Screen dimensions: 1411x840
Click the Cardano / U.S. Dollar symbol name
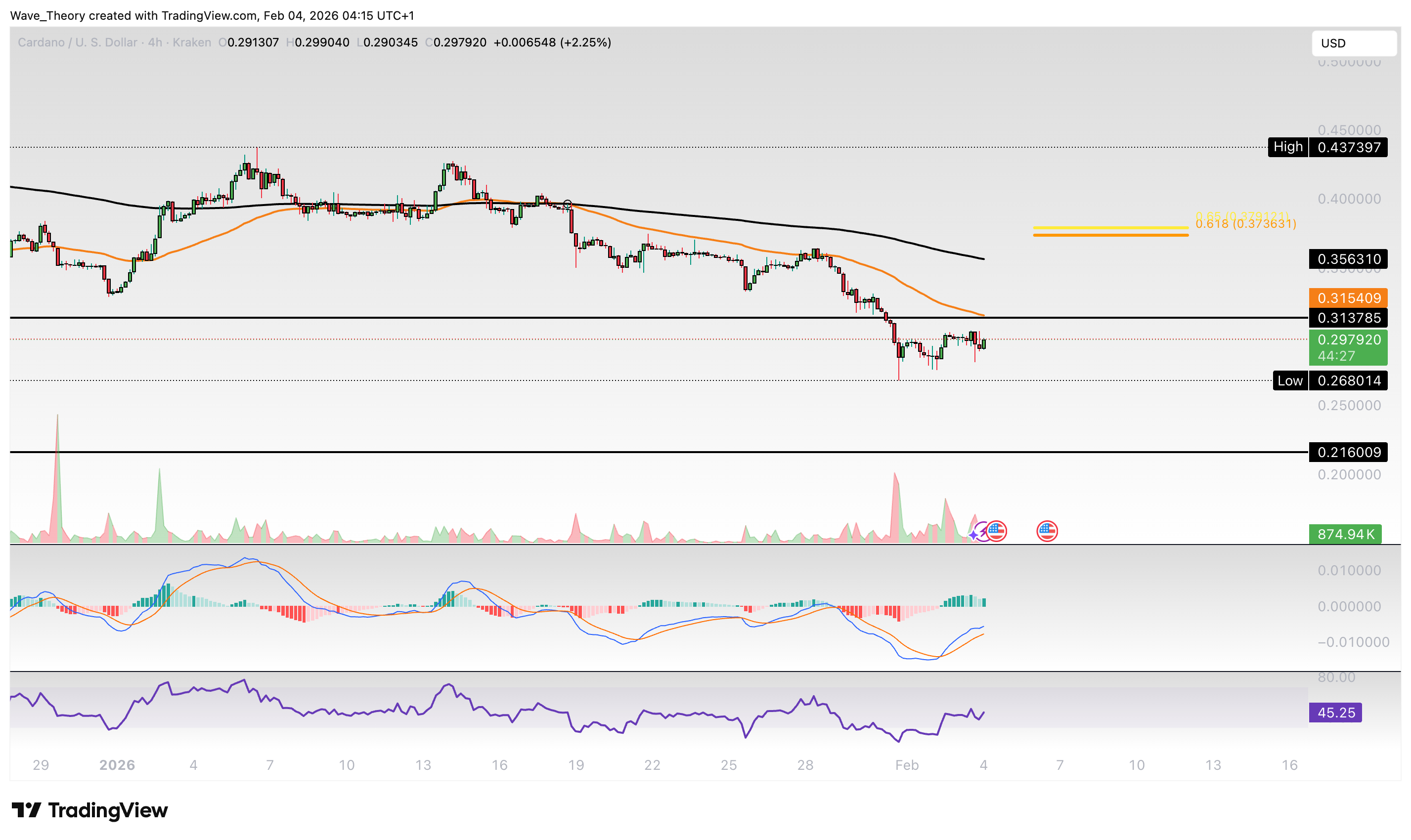78,42
